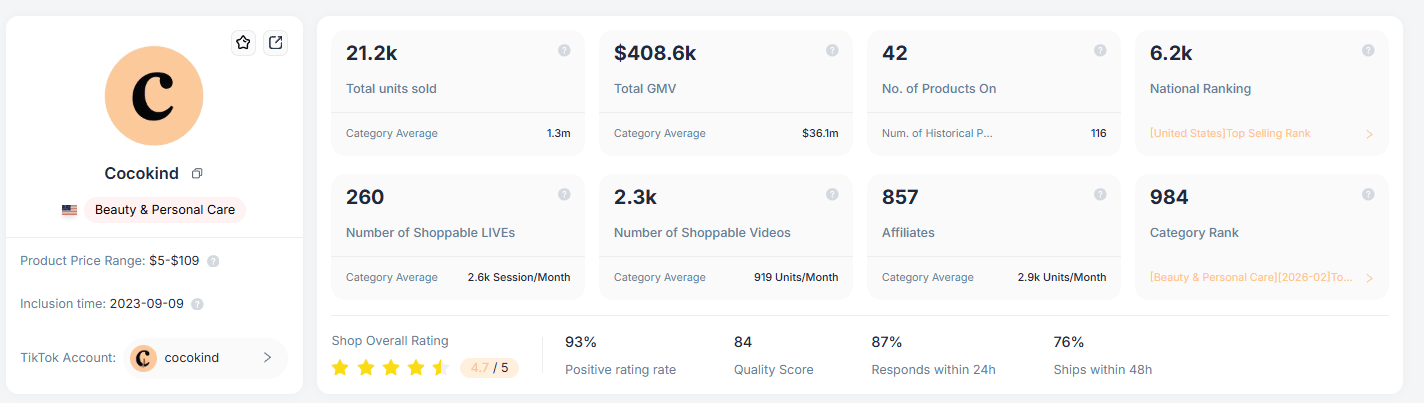Viewport: 1424px width, 403px height.
Task: Favorite the Cocokind shop with star icon
Action: [243, 42]
